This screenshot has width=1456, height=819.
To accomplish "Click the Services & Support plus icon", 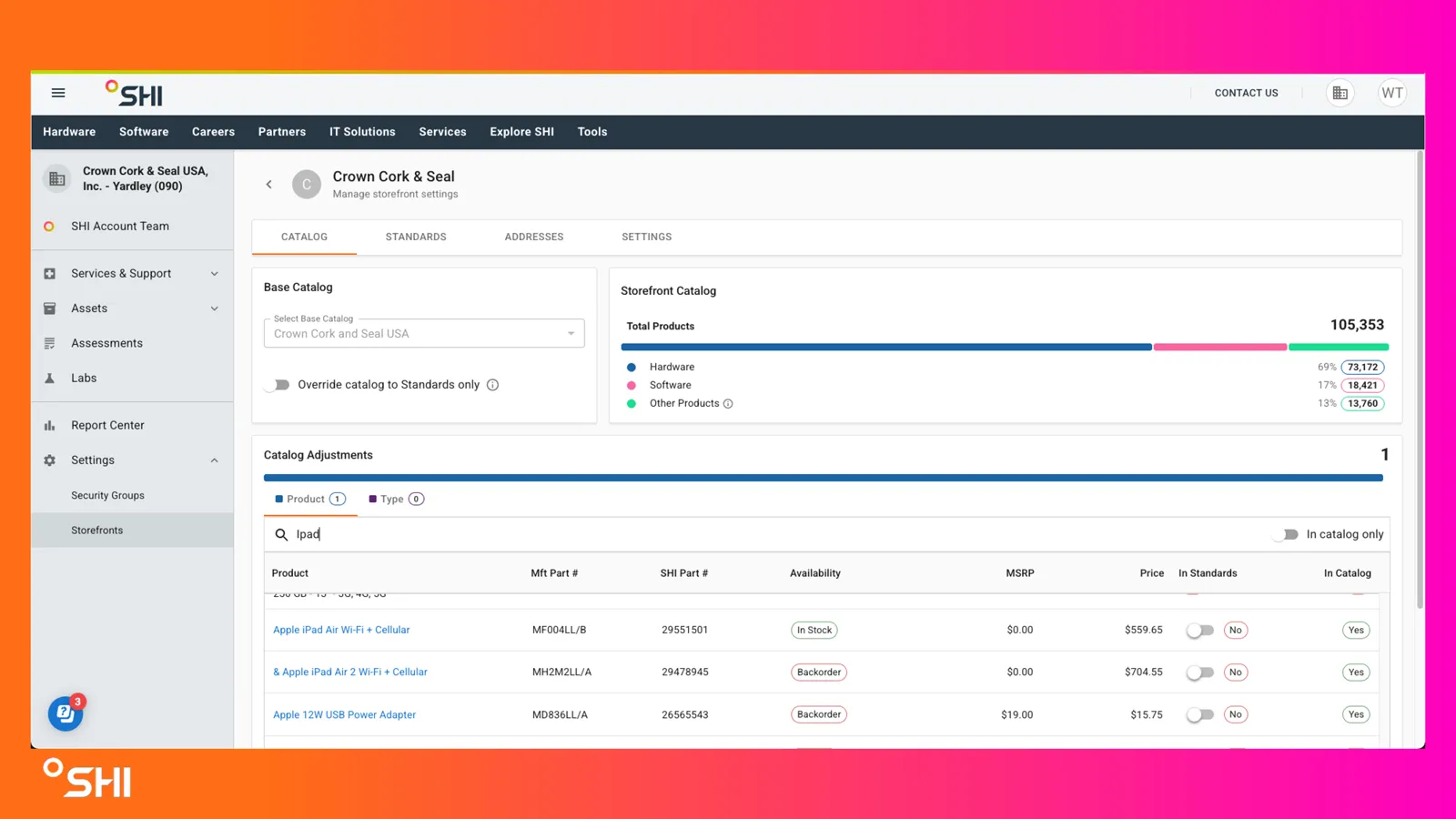I will pyautogui.click(x=49, y=274).
